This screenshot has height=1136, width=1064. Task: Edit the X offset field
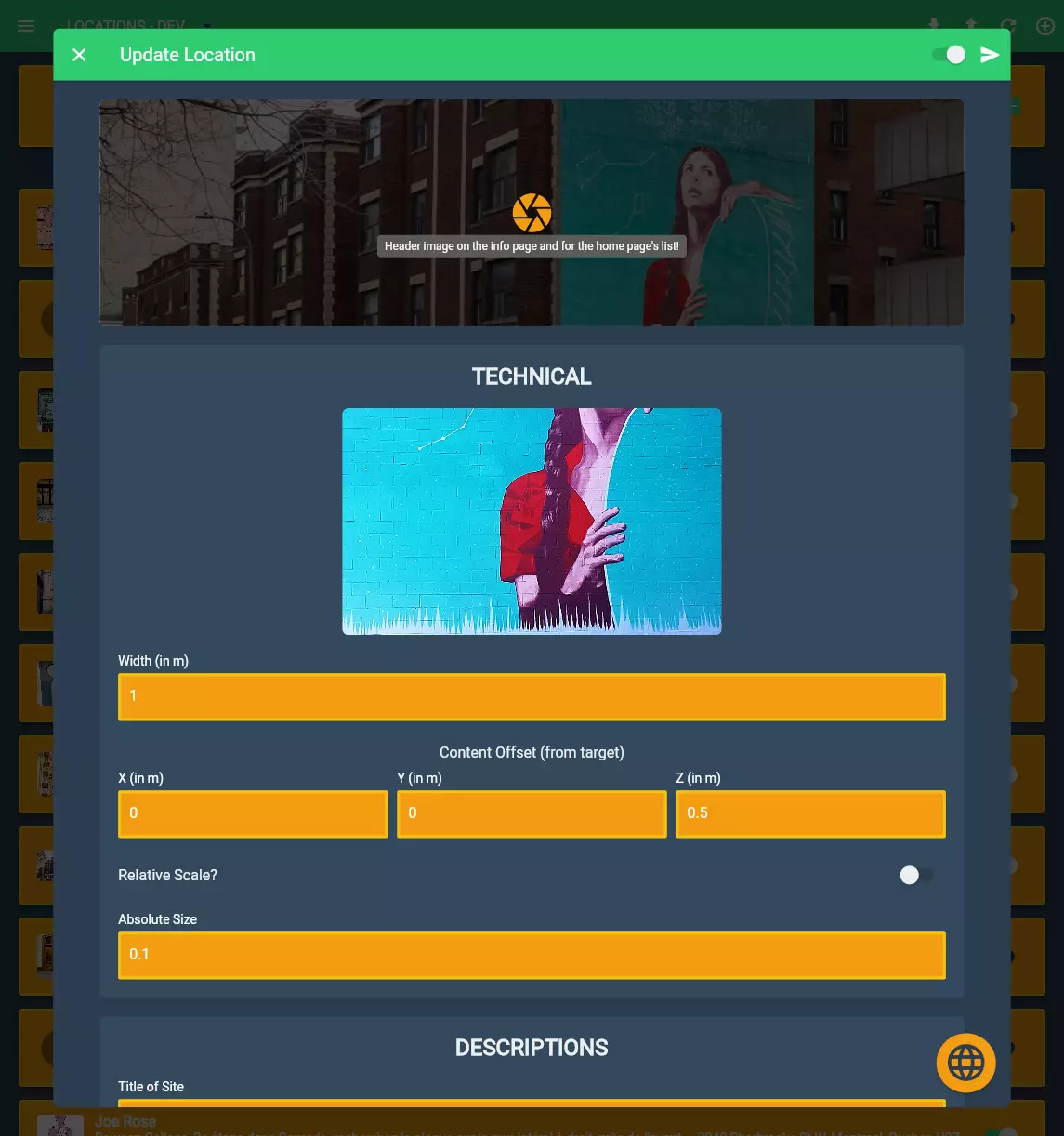coord(253,813)
